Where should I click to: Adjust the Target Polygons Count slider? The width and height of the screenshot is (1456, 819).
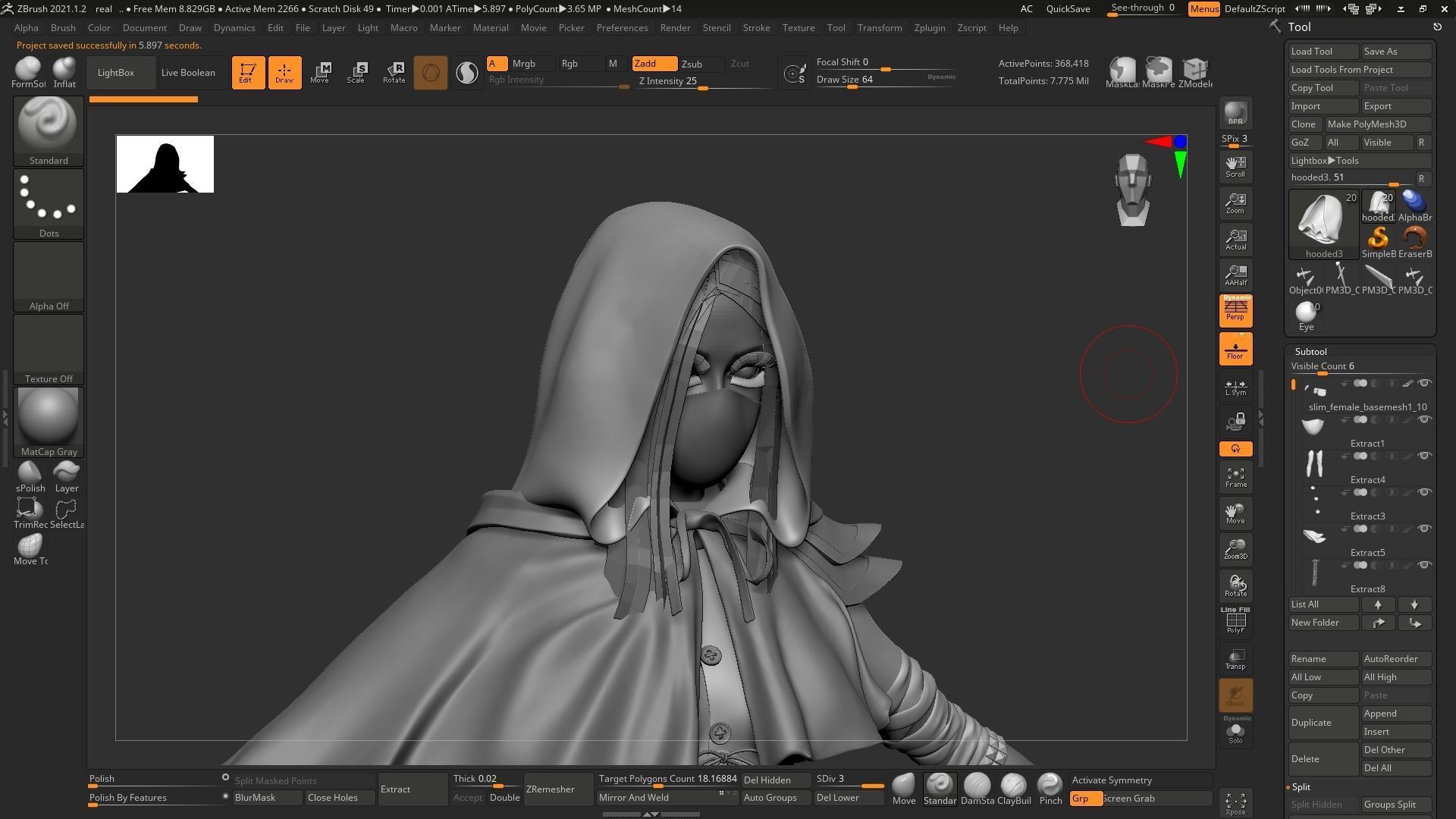click(667, 780)
